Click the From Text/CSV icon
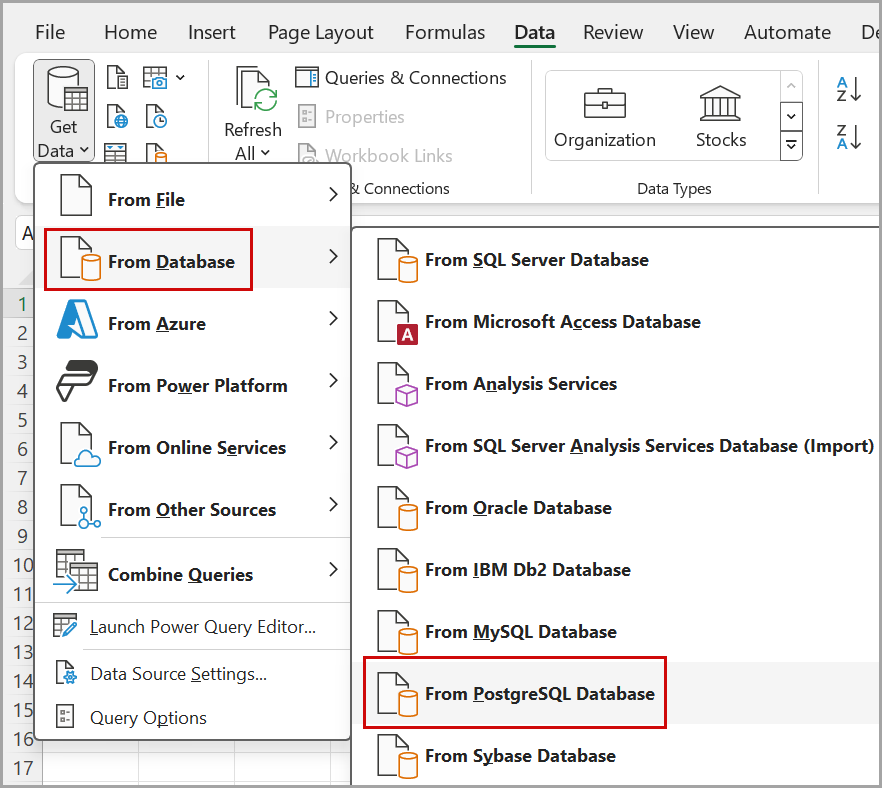Viewport: 882px width, 788px height. click(118, 77)
